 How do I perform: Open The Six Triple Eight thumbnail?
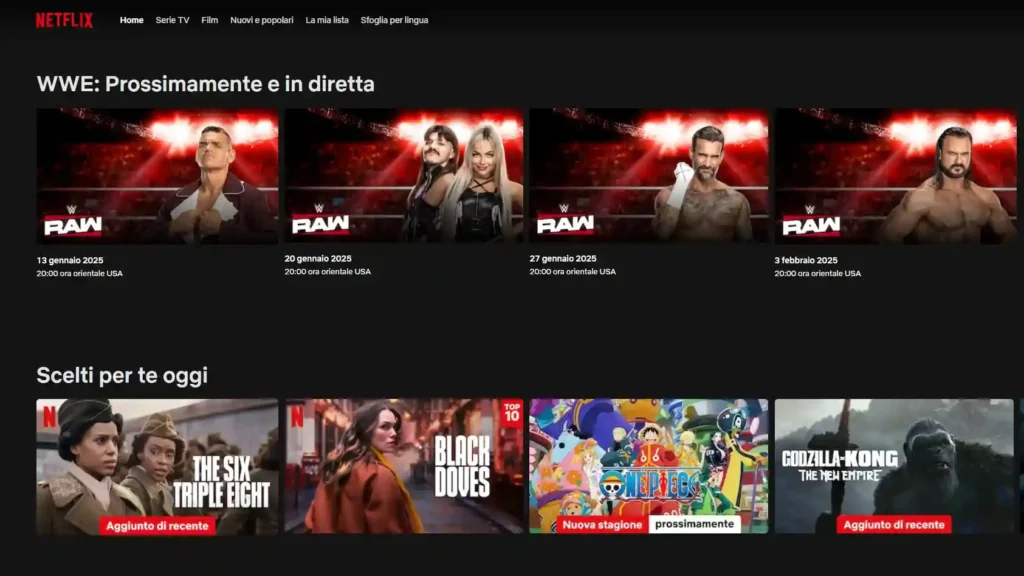click(x=157, y=467)
